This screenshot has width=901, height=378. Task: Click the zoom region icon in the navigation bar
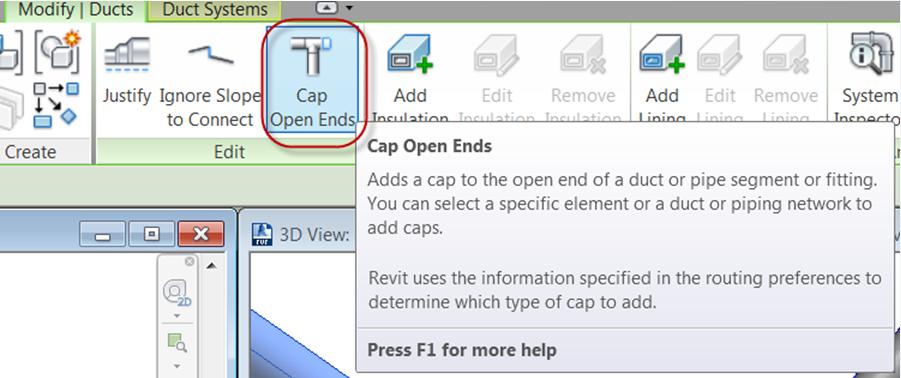(x=176, y=343)
